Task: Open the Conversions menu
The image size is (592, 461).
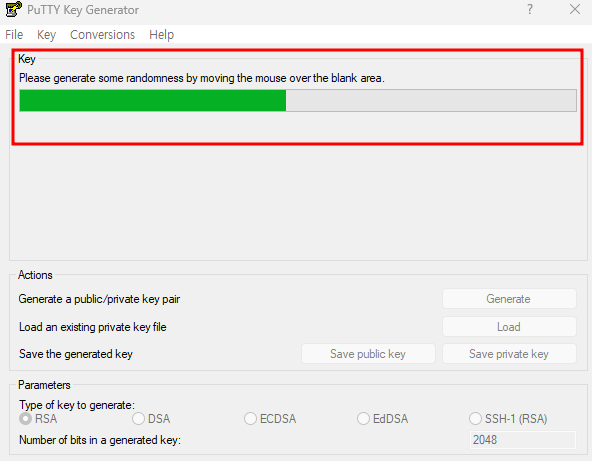Action: pos(102,35)
